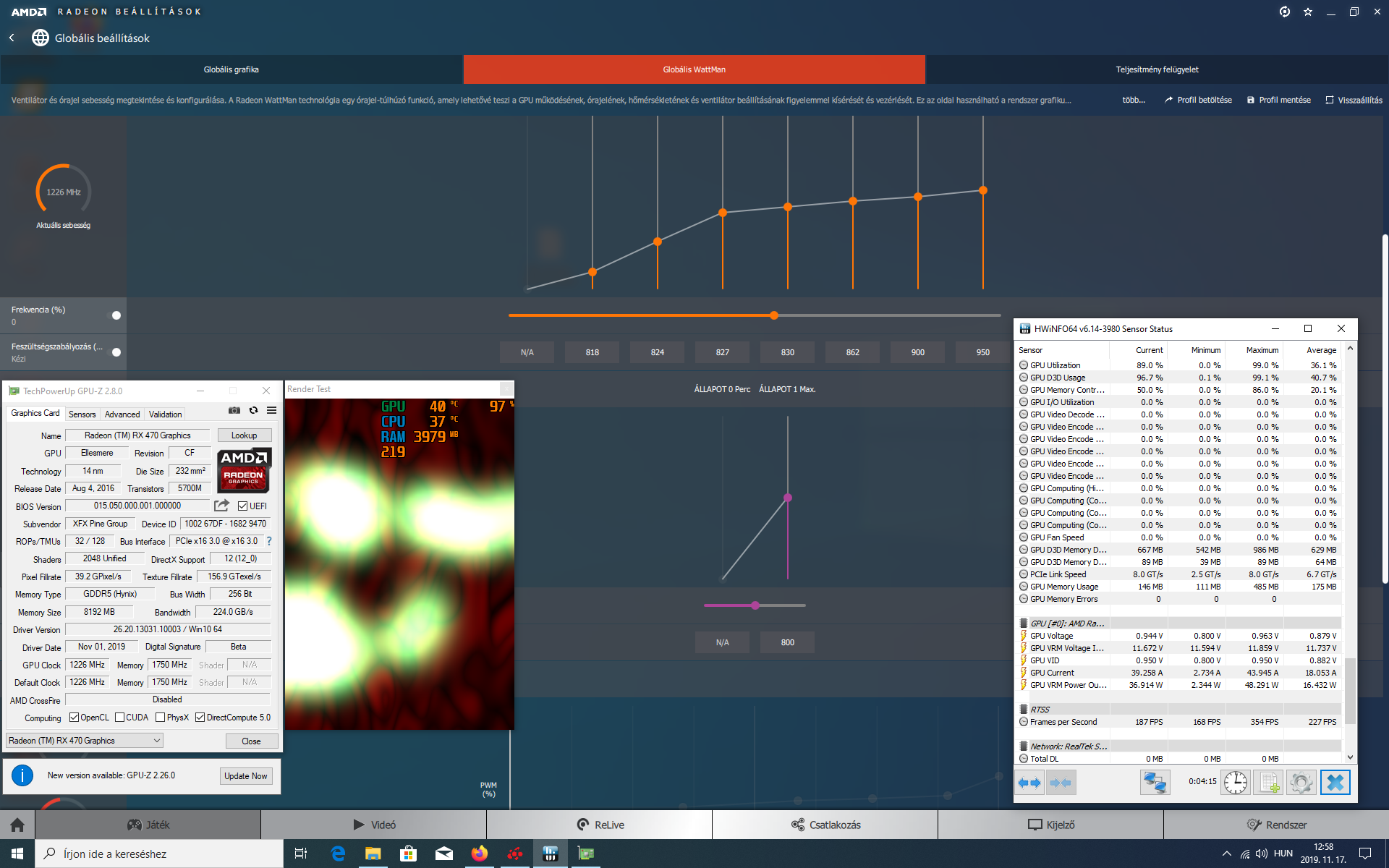Launch Microsoft Edge from taskbar
This screenshot has height=868, width=1389.
[338, 854]
